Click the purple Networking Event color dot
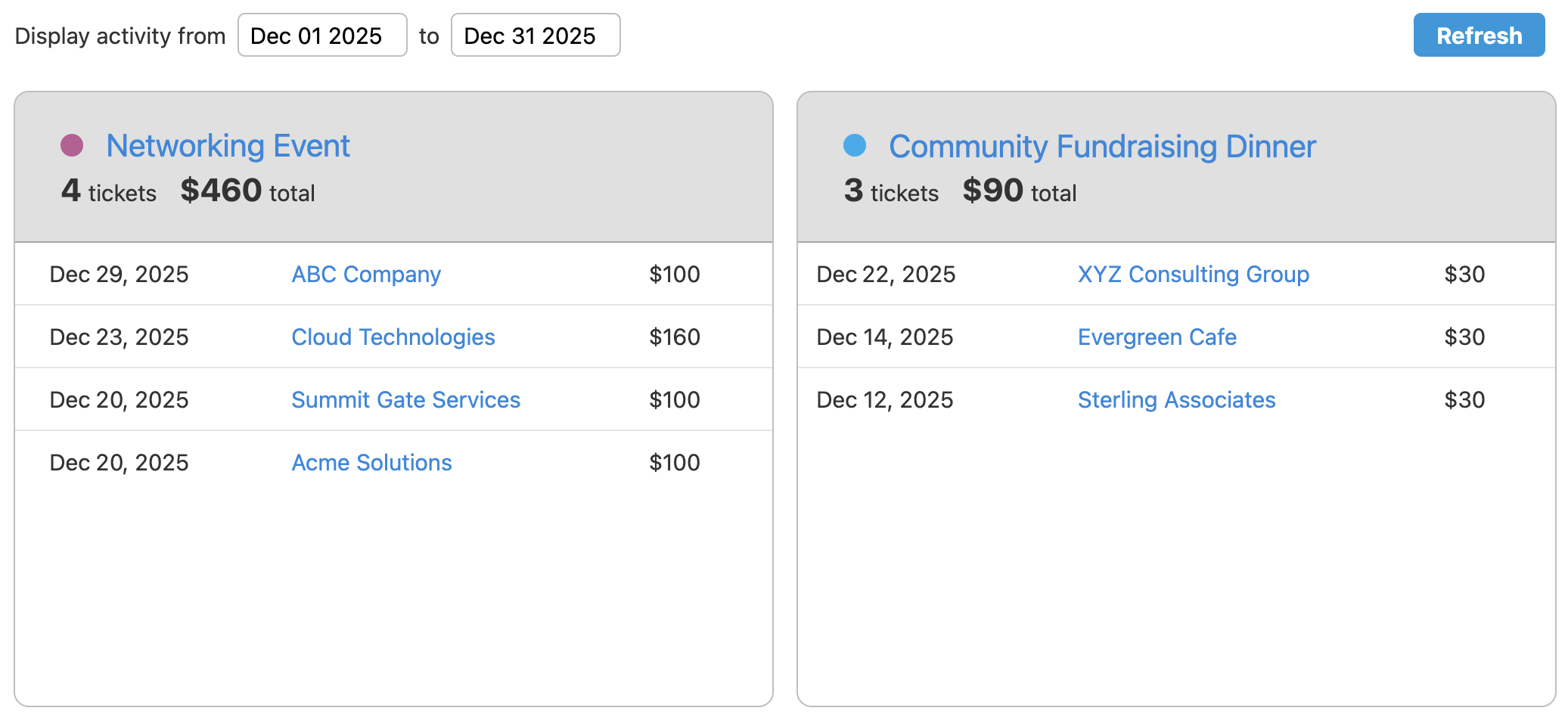1568x714 pixels. coord(72,145)
